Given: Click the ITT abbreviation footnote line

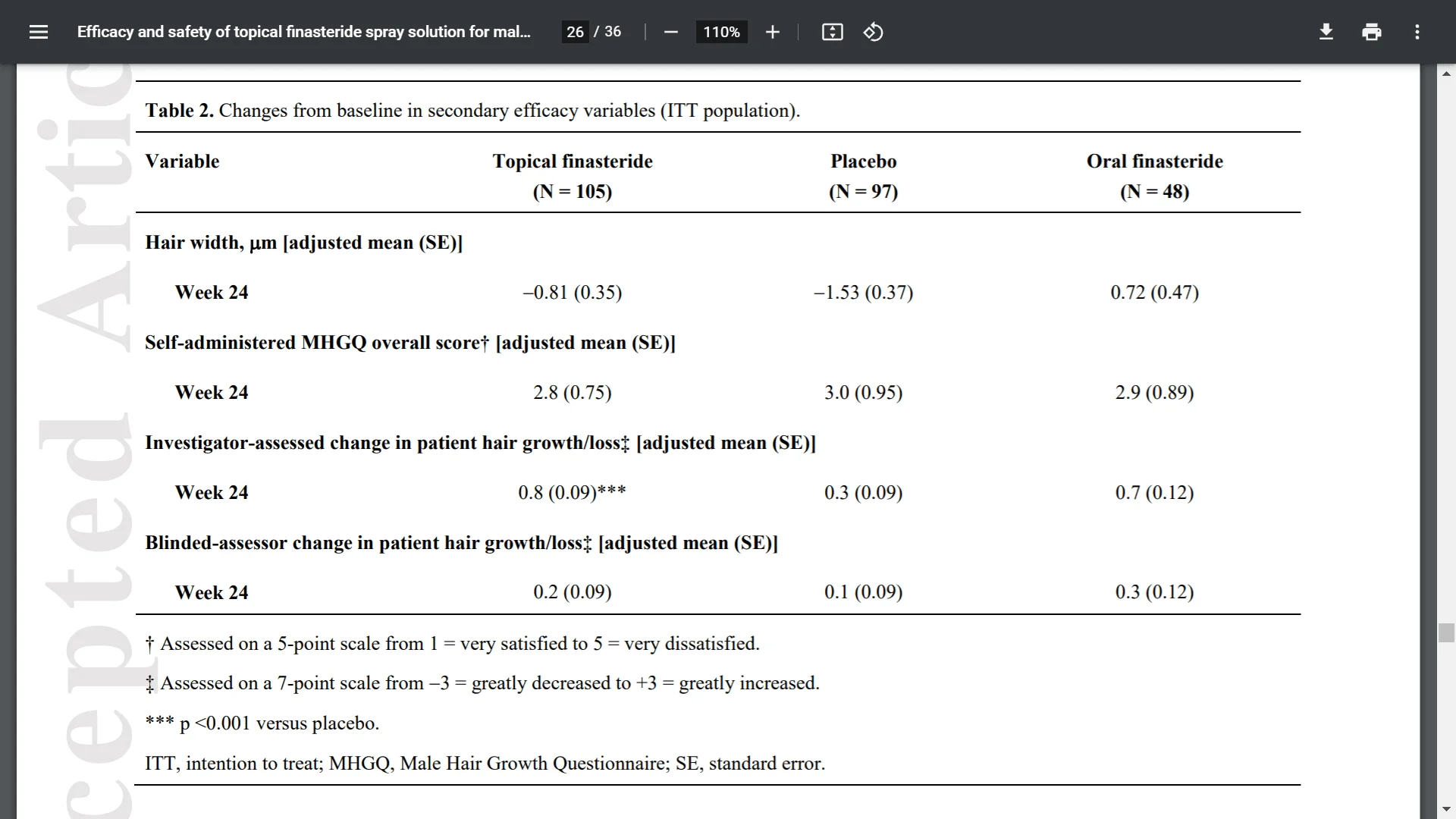Looking at the screenshot, I should pyautogui.click(x=485, y=764).
